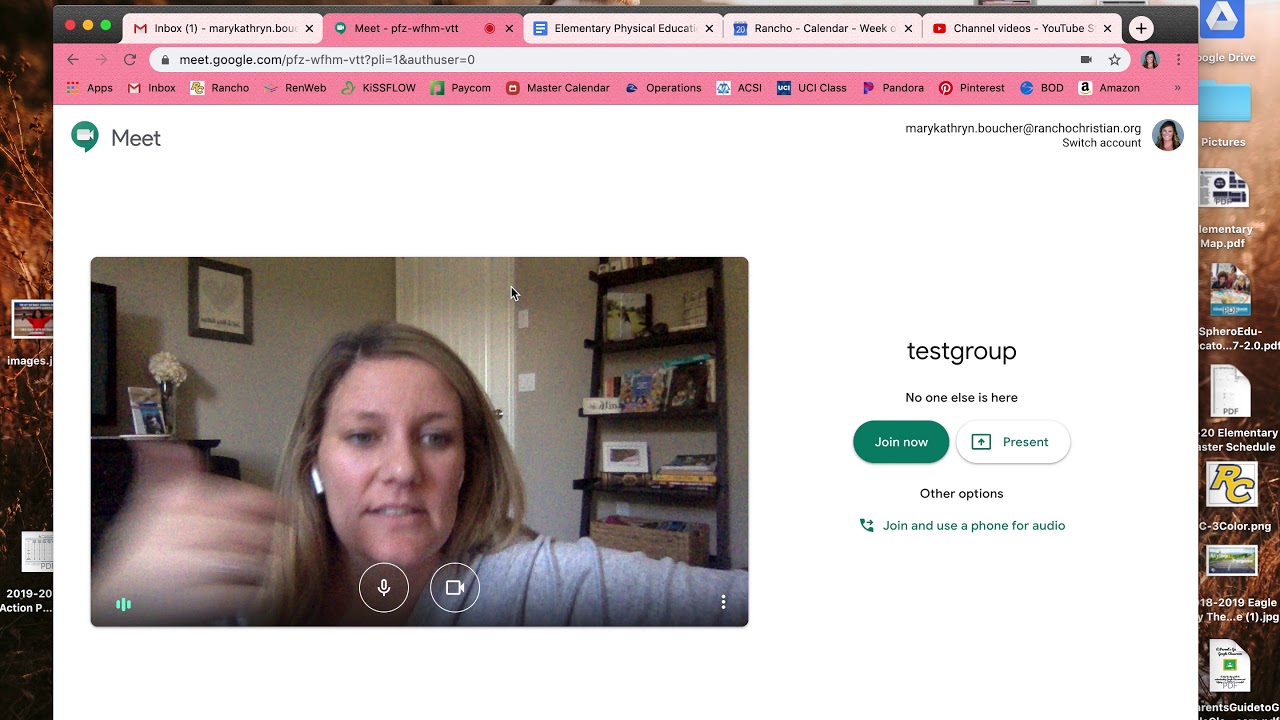Close the Gmail Inbox tab
This screenshot has height=720, width=1280.
pos(309,29)
